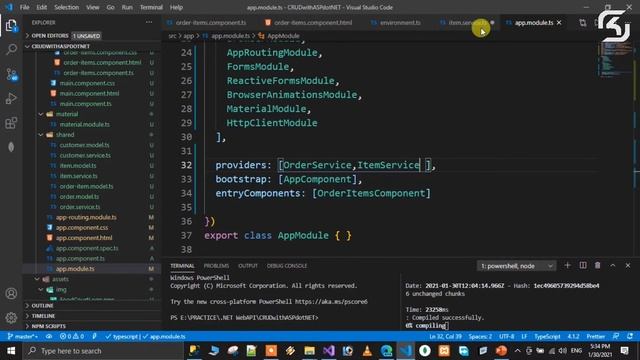
Task: Open VLC from the taskbar
Action: pyautogui.click(x=367, y=351)
